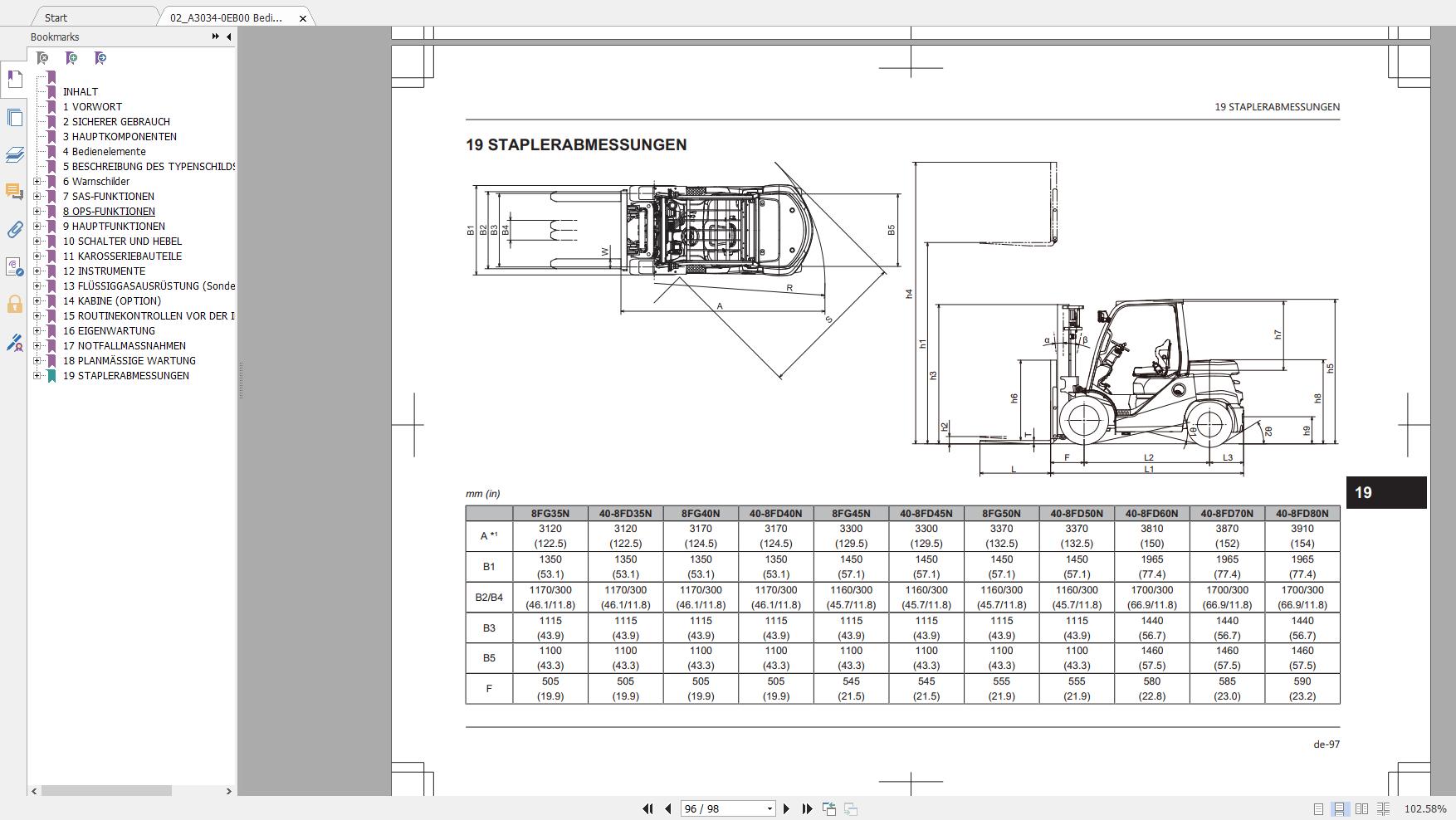The height and width of the screenshot is (820, 1456).
Task: Open the 11 KAROSSERIEBAUTEILE bookmark
Action: 122,256
